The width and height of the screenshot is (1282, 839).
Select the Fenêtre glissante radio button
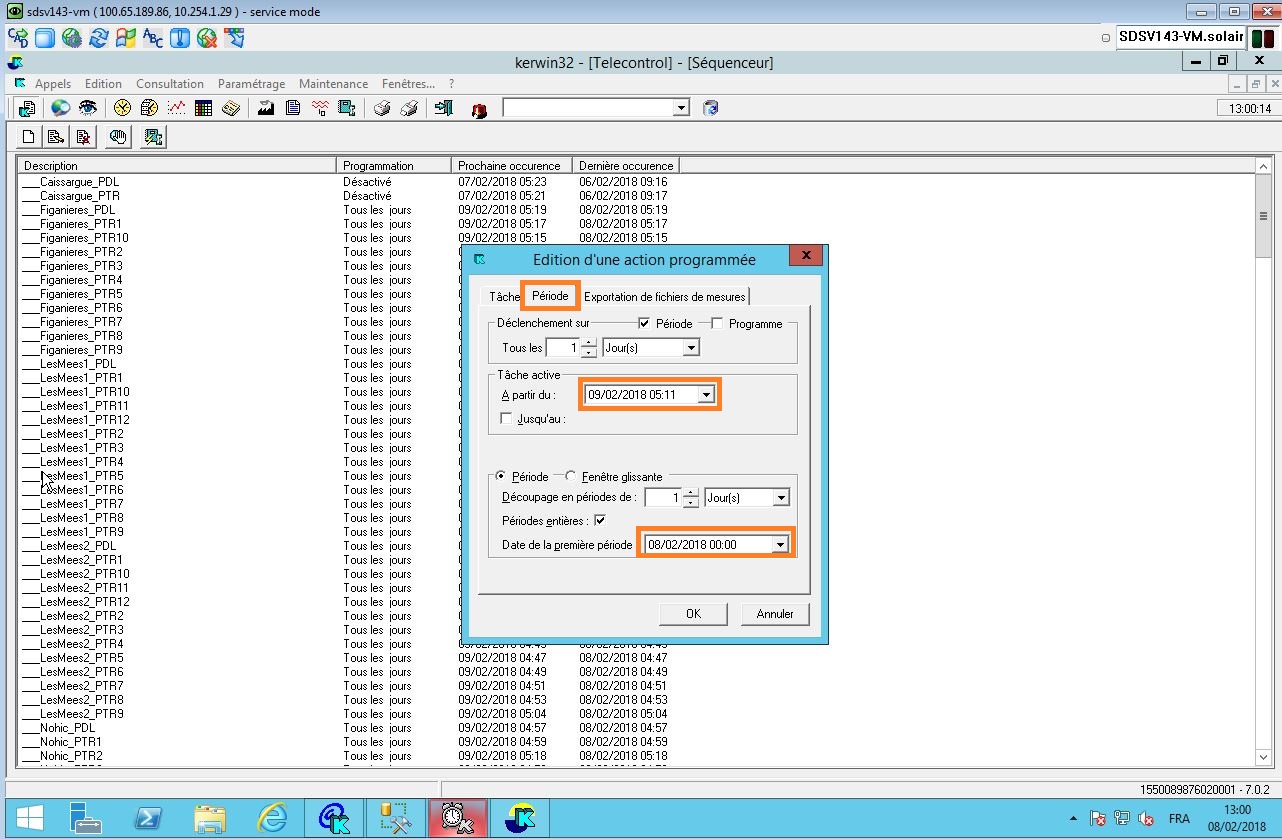pos(572,477)
